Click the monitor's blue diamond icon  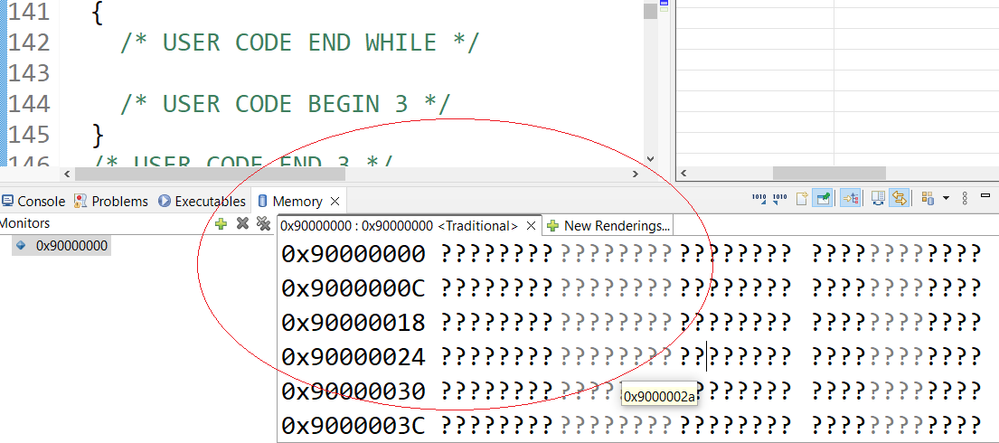[21, 245]
